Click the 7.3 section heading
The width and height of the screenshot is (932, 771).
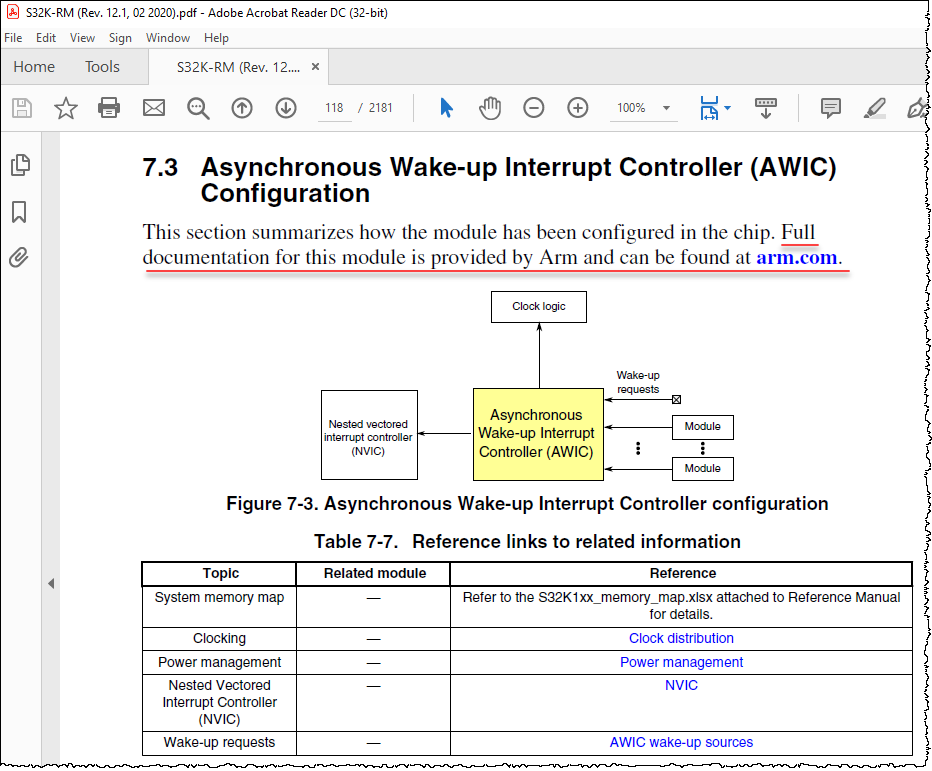pos(489,180)
